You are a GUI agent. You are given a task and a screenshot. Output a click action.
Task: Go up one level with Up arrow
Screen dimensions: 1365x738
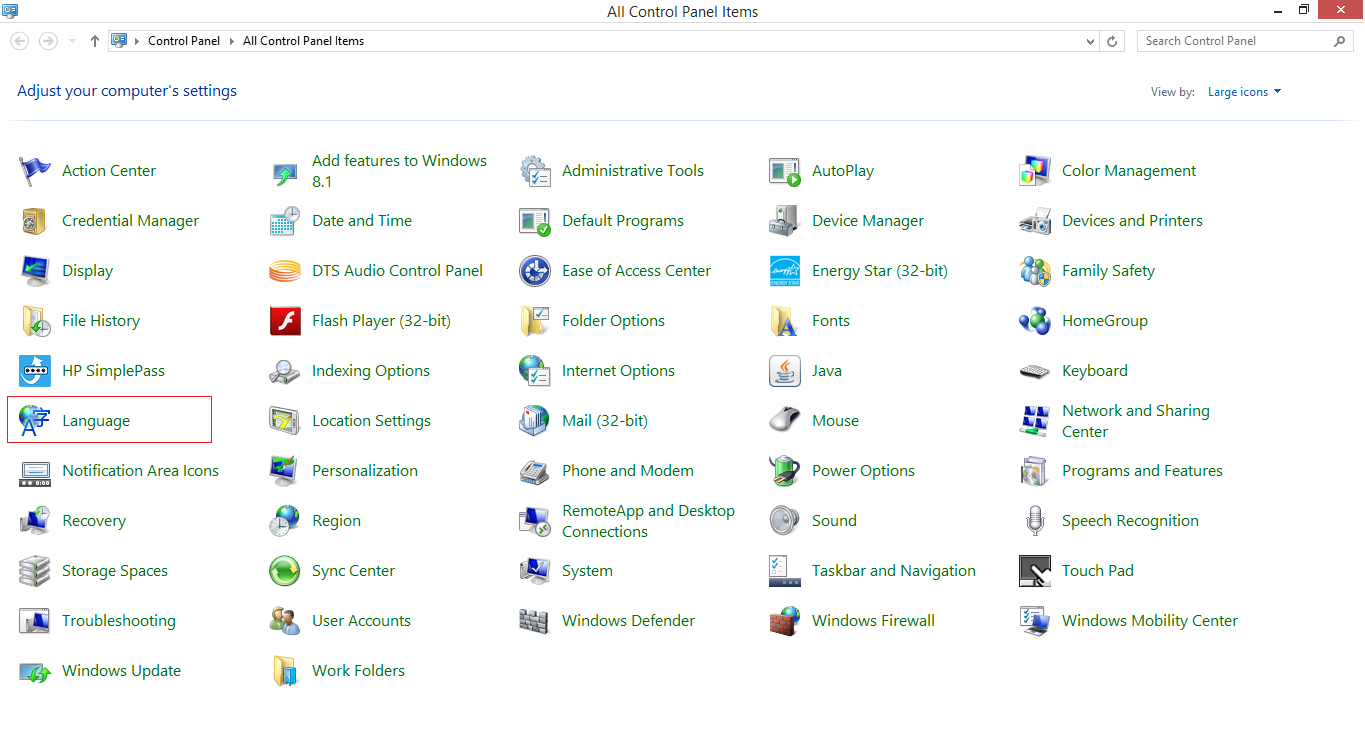click(95, 42)
